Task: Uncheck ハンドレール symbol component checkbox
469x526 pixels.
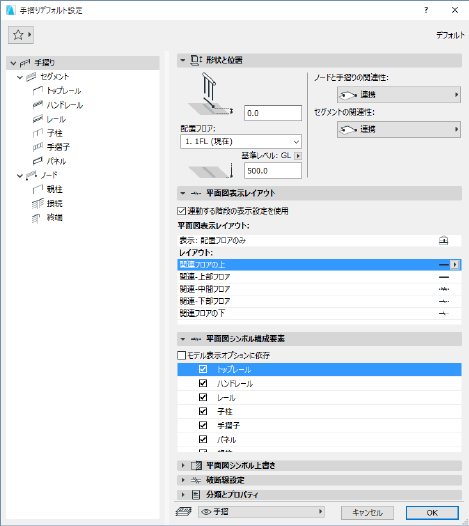Action: tap(203, 383)
